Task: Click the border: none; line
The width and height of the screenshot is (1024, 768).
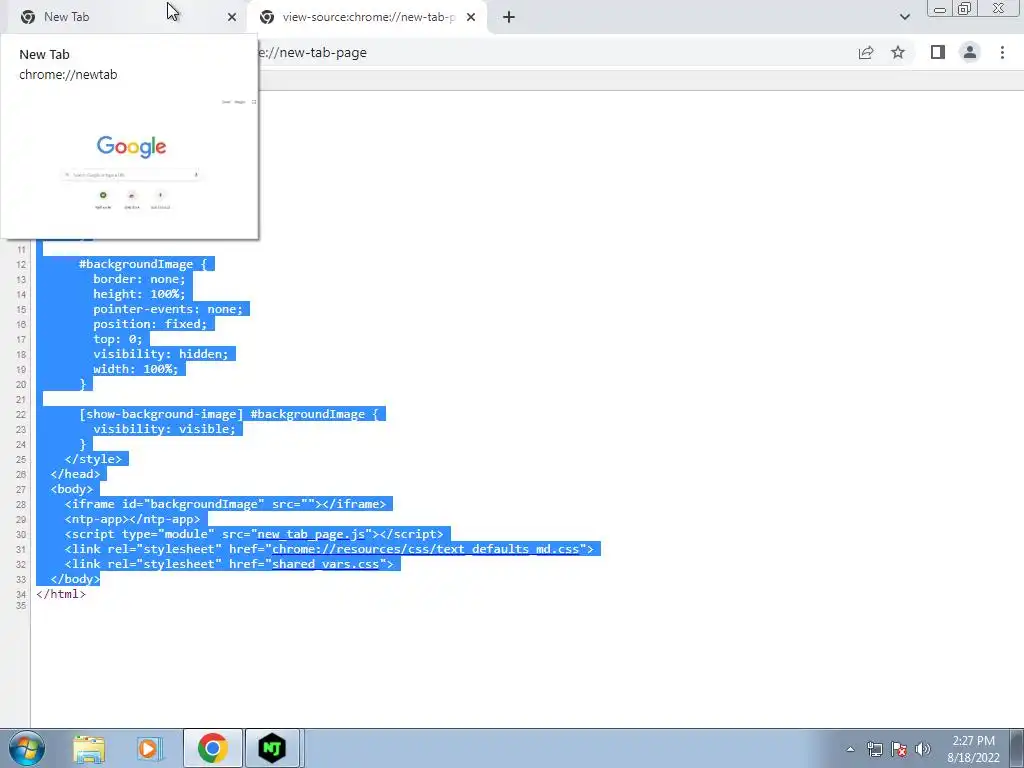Action: (139, 279)
